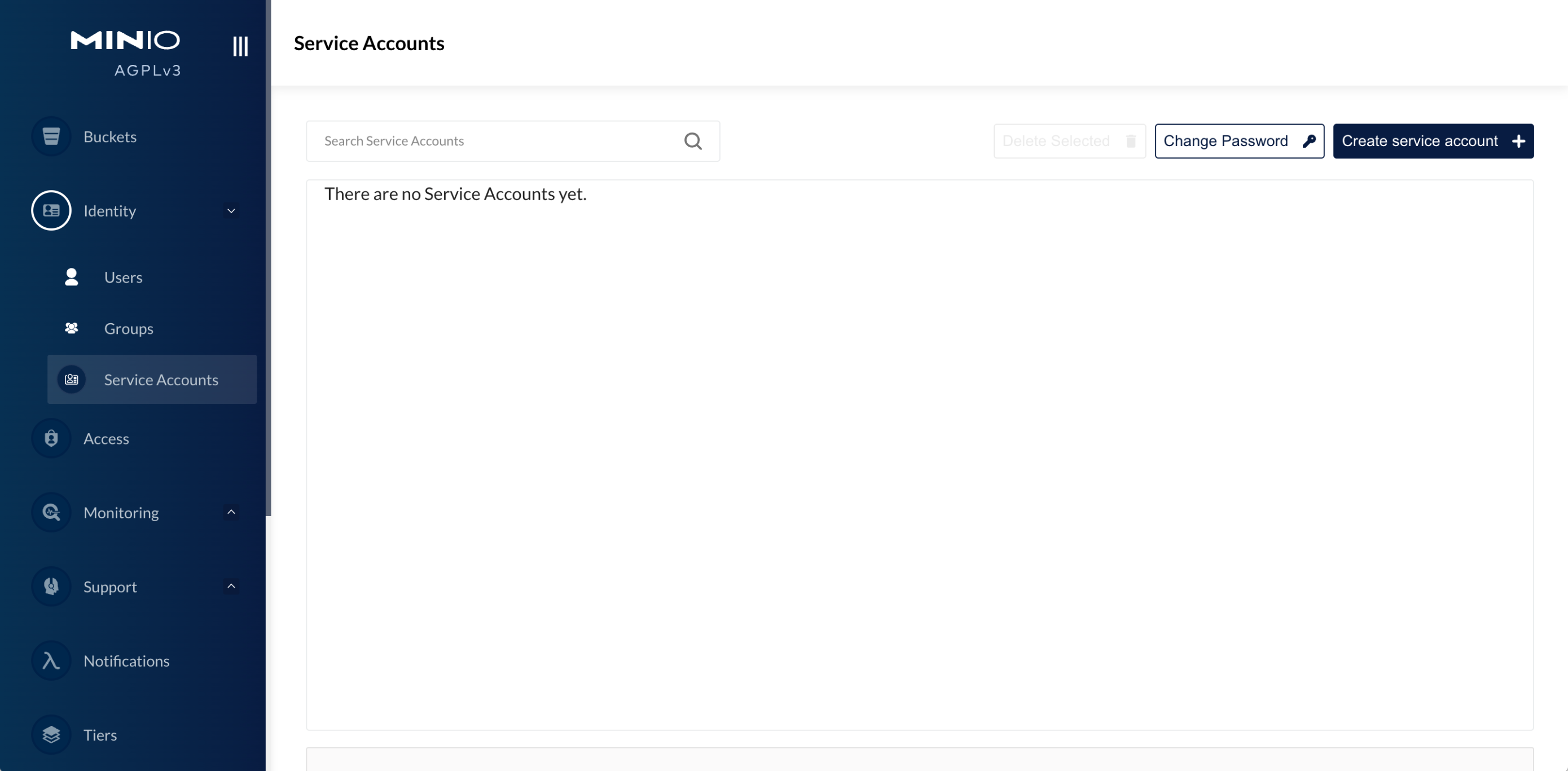Click the Access lock icon

point(51,438)
